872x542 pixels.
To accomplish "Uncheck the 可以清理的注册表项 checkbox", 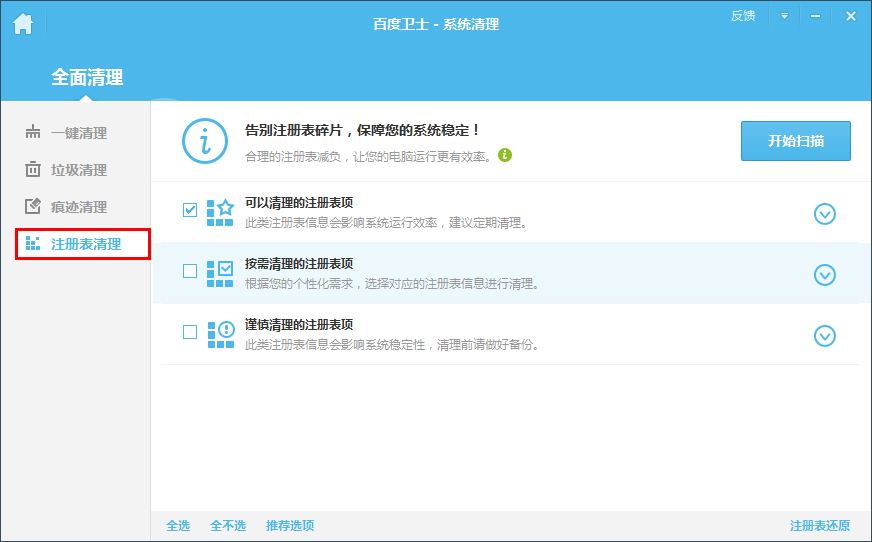I will point(190,210).
